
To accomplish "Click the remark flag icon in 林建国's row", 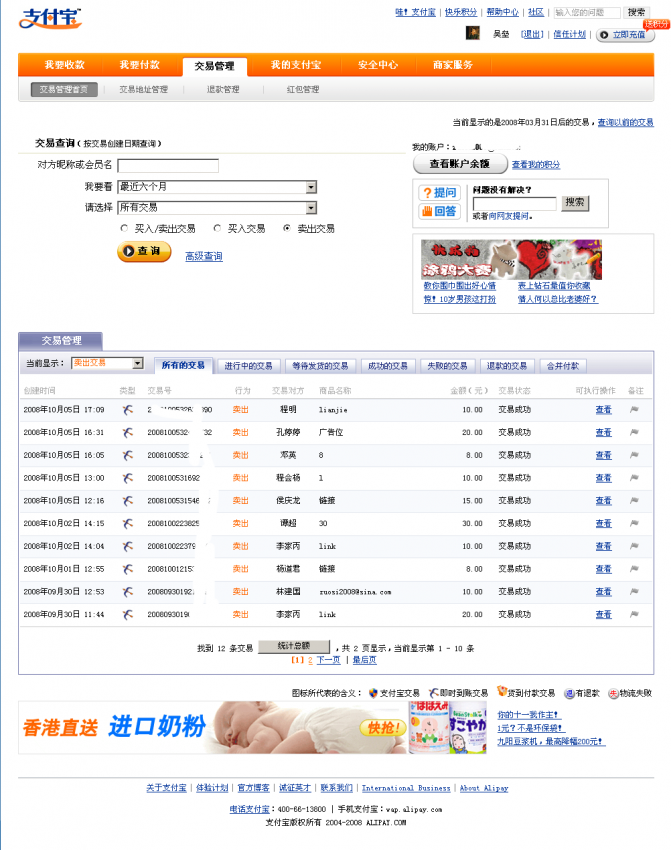I will pos(633,592).
